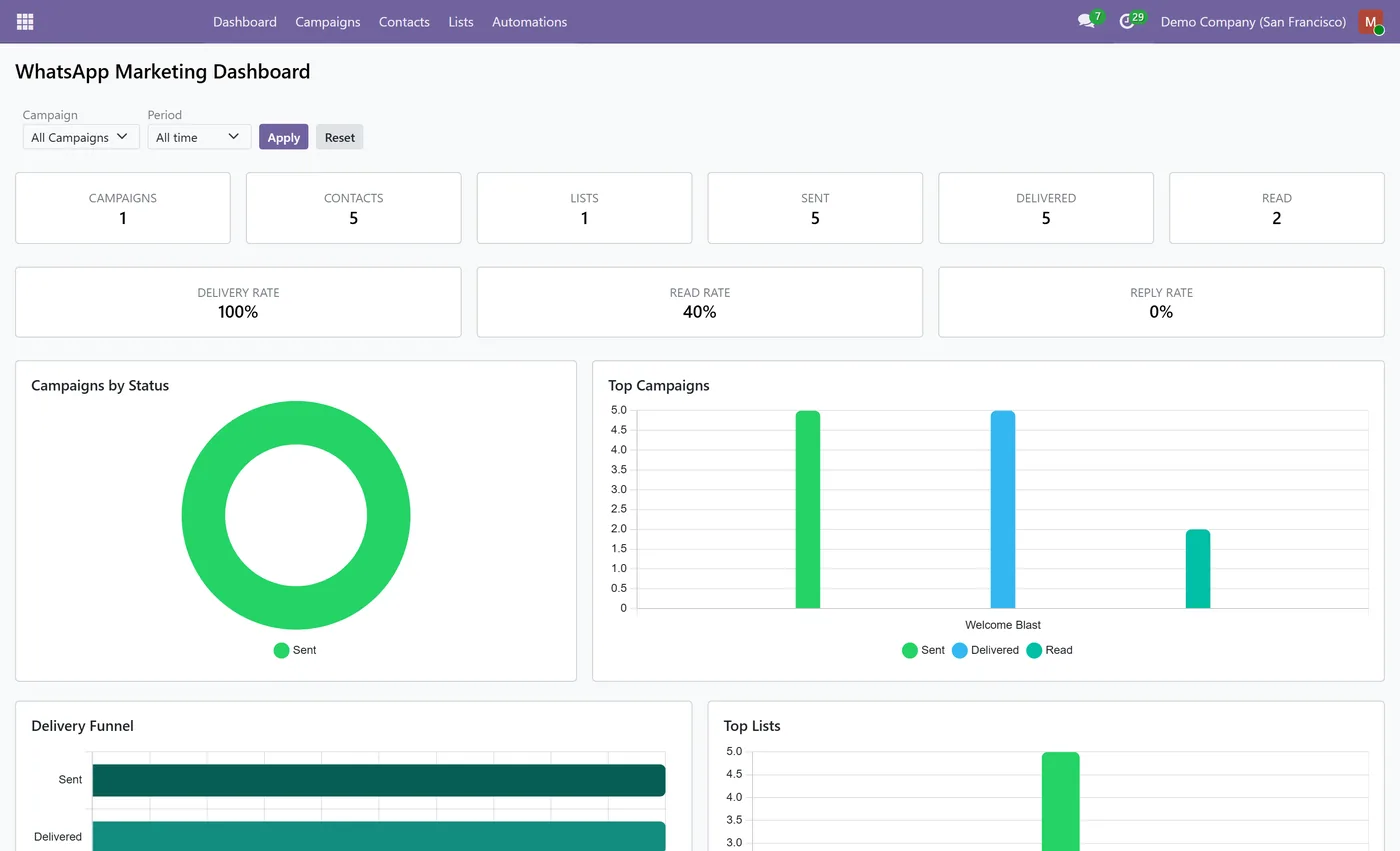1400x851 pixels.
Task: Open Dashboard menu item
Action: pos(245,22)
